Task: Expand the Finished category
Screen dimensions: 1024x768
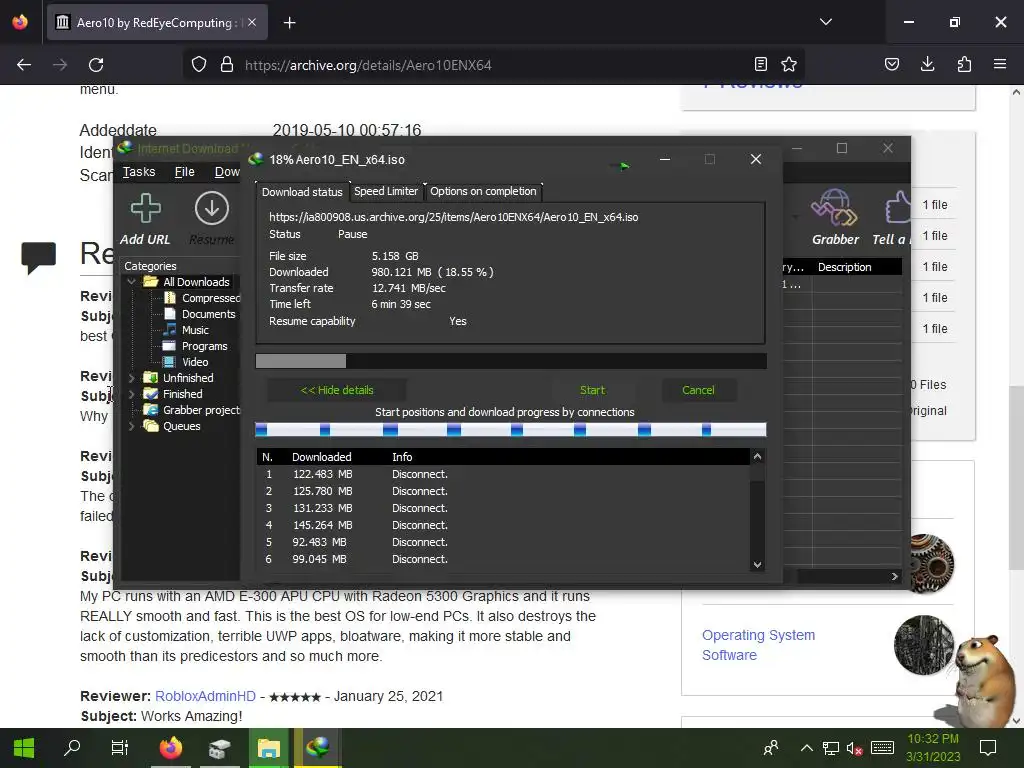Action: [x=132, y=394]
